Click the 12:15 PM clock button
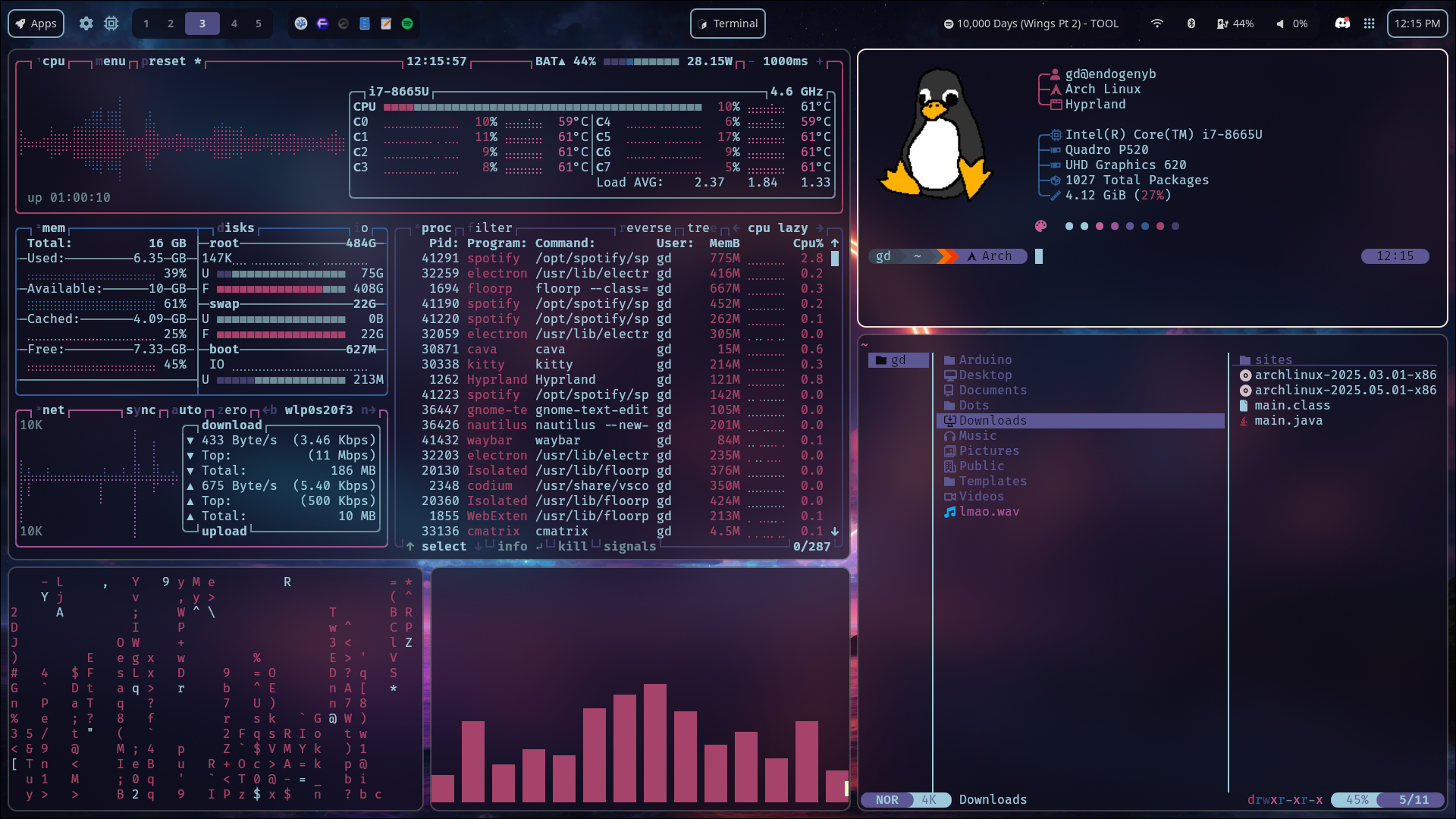 (1417, 24)
